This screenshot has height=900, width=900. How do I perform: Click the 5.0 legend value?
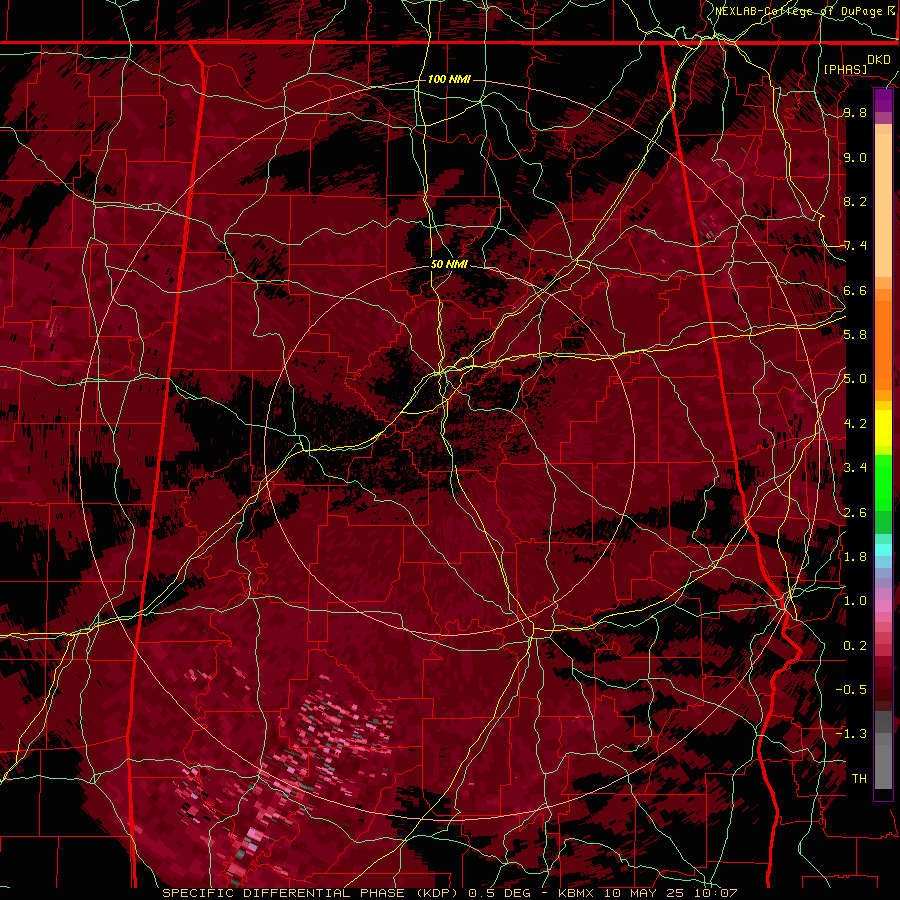point(855,379)
